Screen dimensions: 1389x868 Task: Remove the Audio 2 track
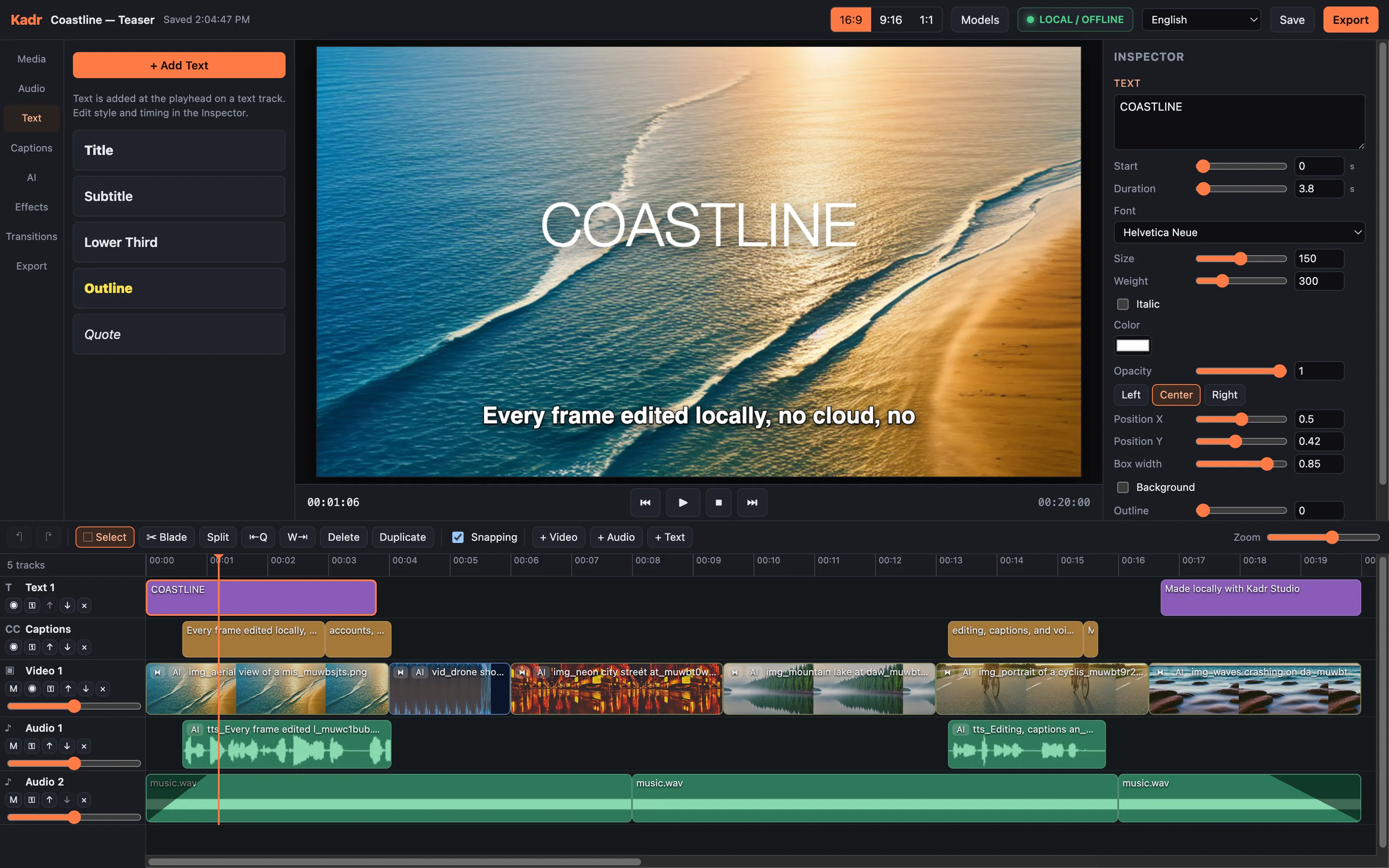tap(84, 800)
